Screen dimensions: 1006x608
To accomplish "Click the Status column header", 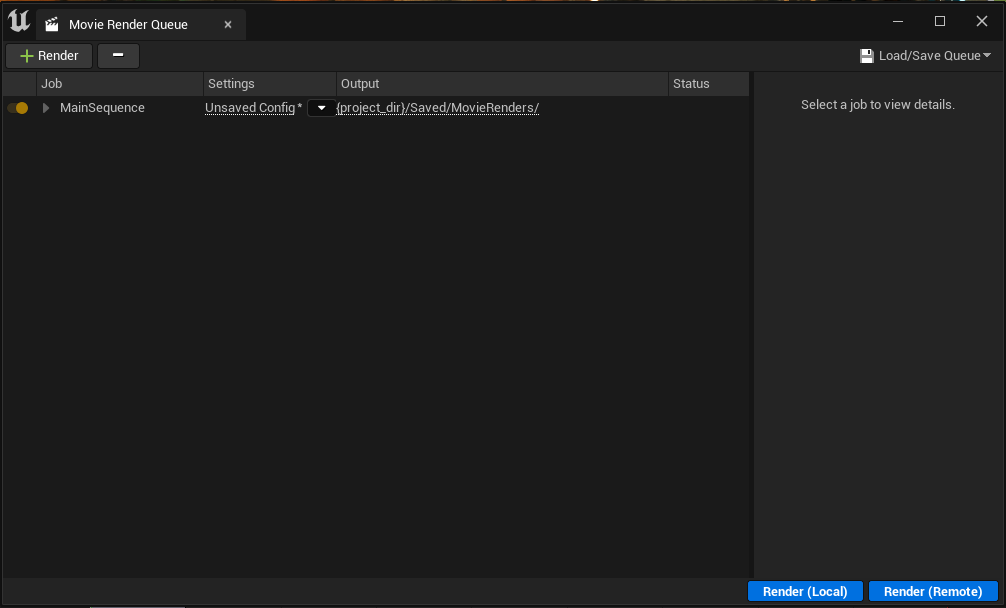I will pos(709,84).
